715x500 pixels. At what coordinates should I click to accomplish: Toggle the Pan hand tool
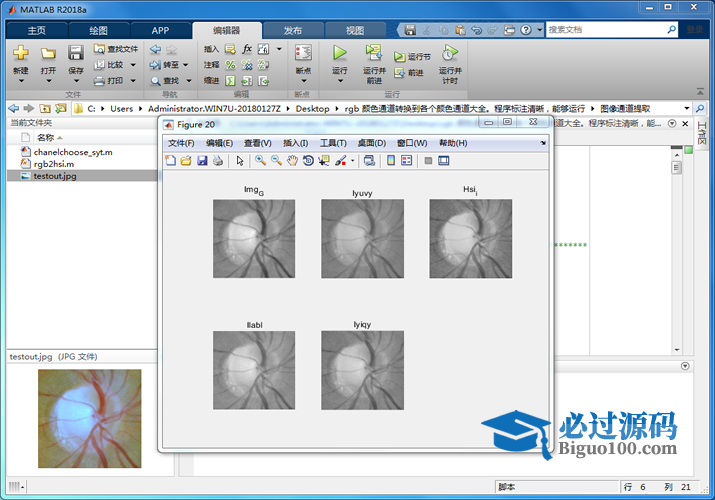[291, 160]
